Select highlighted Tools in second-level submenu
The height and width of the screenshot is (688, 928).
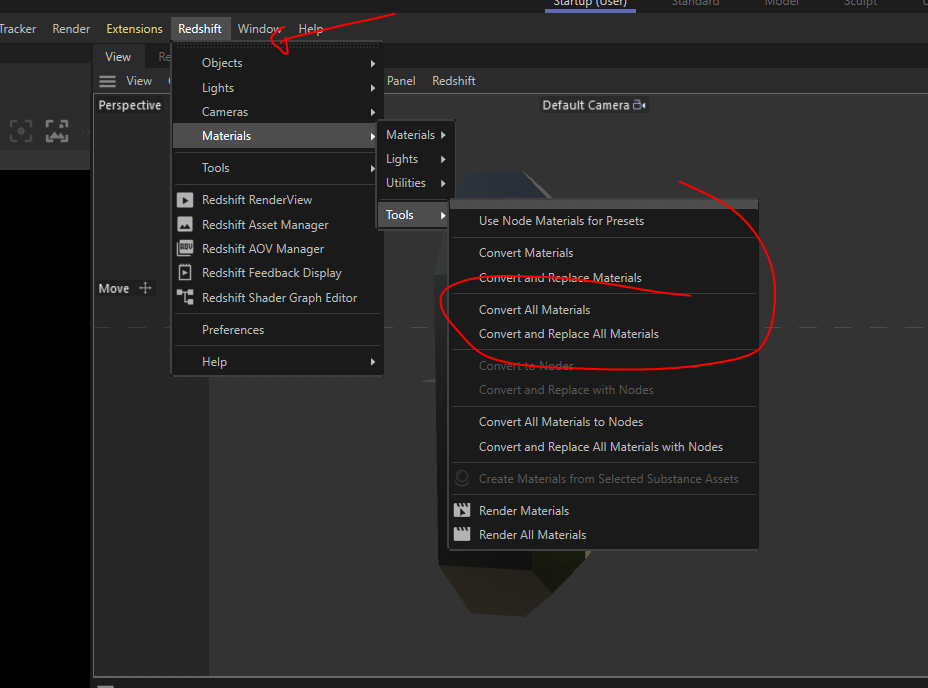pyautogui.click(x=414, y=215)
